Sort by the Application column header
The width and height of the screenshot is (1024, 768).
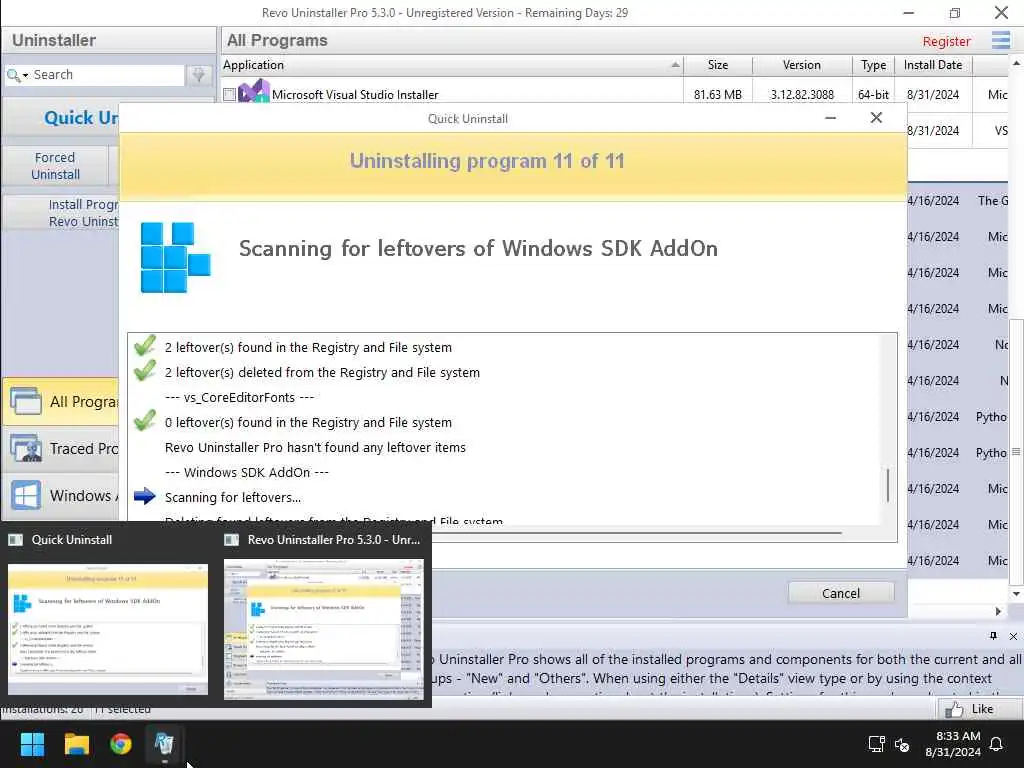(x=453, y=65)
